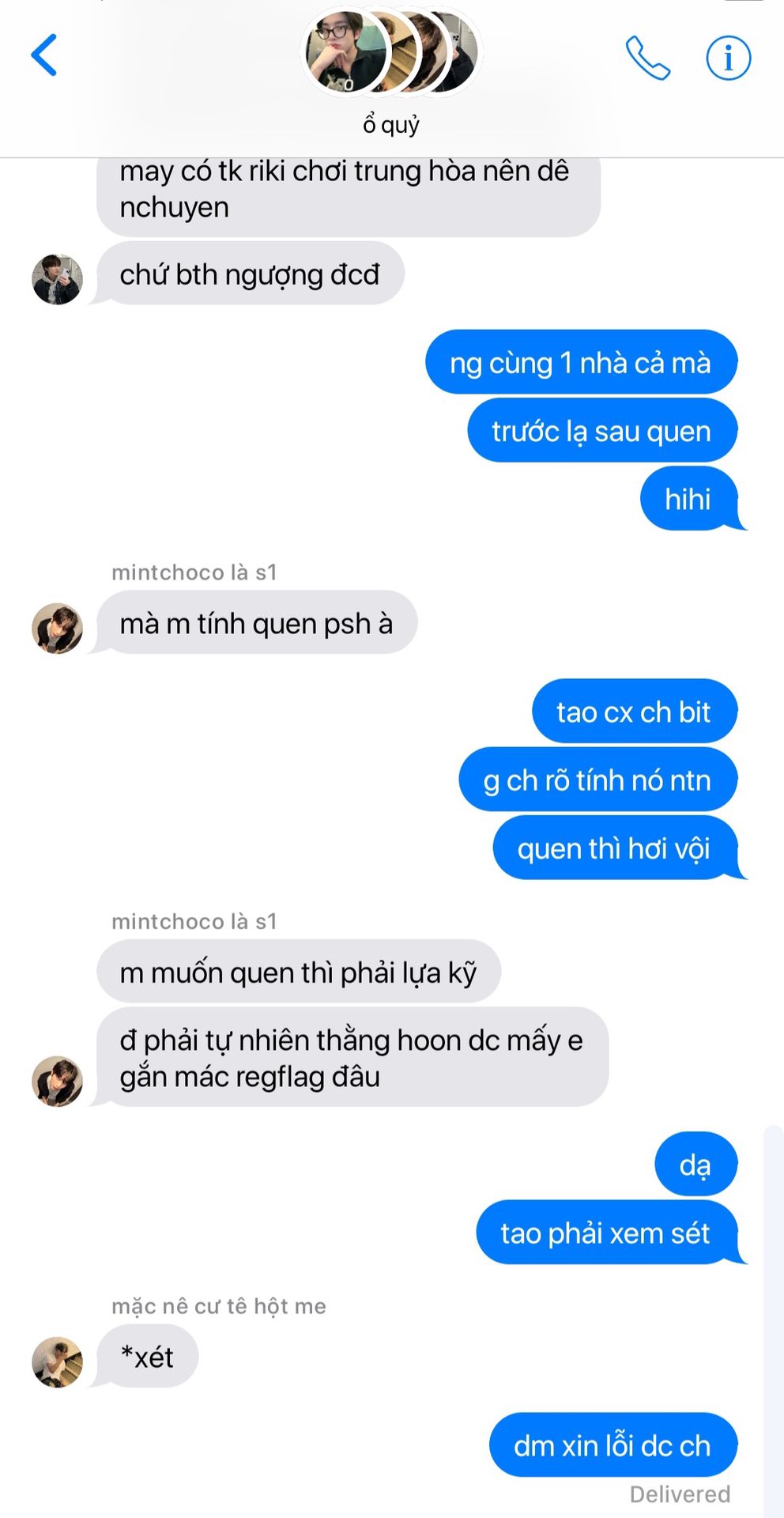This screenshot has width=784, height=1518.
Task: Open conversation info icon
Action: (x=728, y=58)
